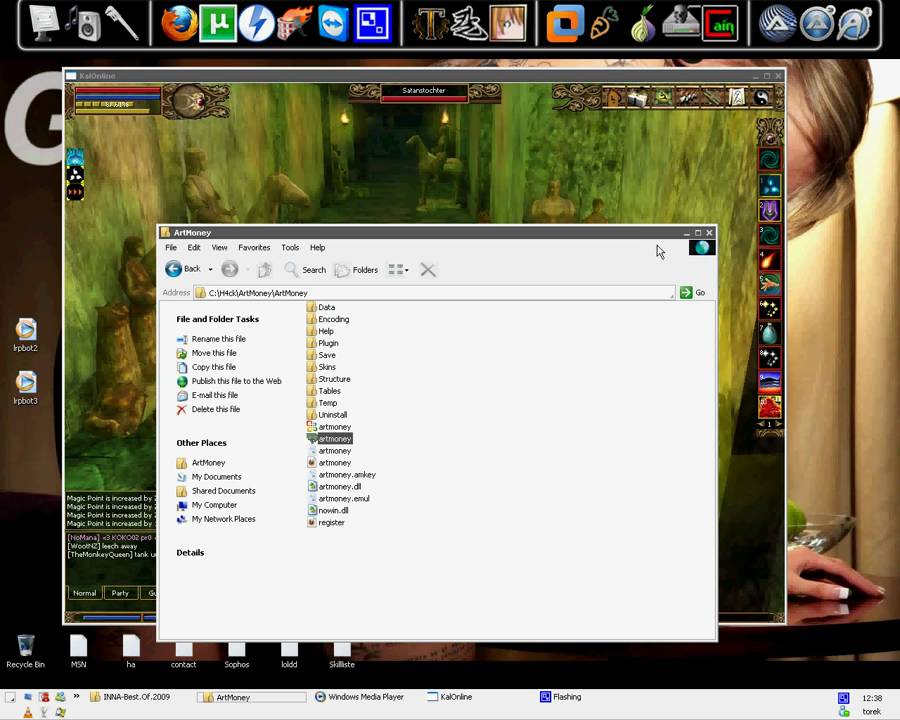Collapse the Other Places section

click(x=201, y=443)
